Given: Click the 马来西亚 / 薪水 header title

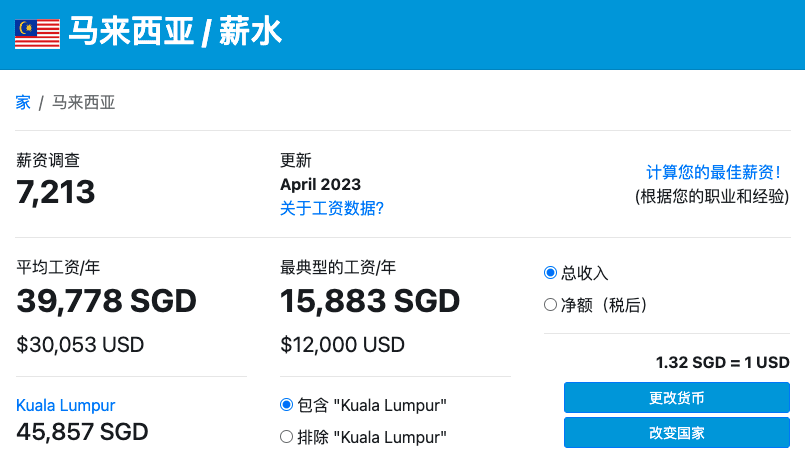Looking at the screenshot, I should click(x=175, y=33).
